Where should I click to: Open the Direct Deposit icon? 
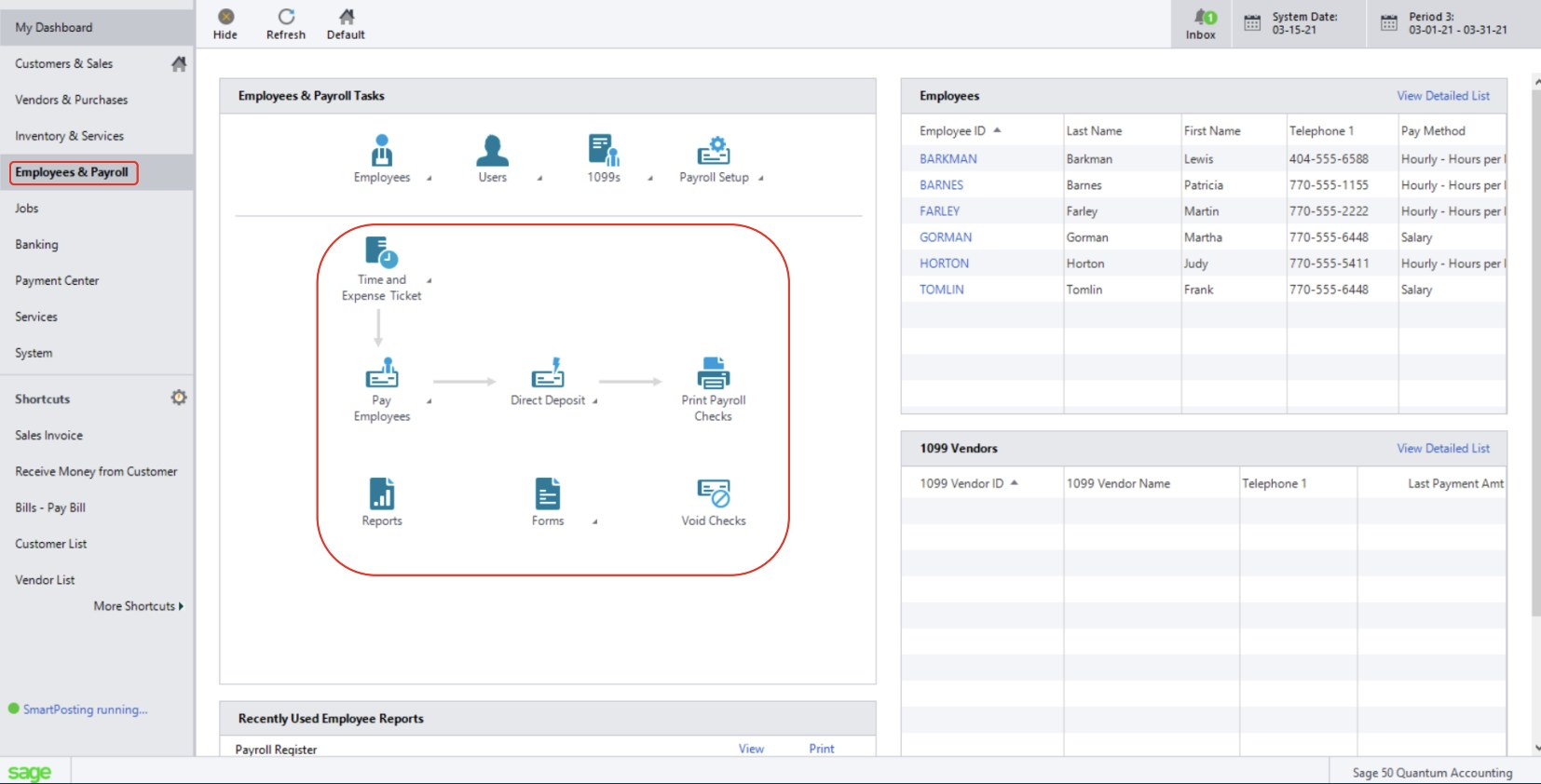coord(548,372)
